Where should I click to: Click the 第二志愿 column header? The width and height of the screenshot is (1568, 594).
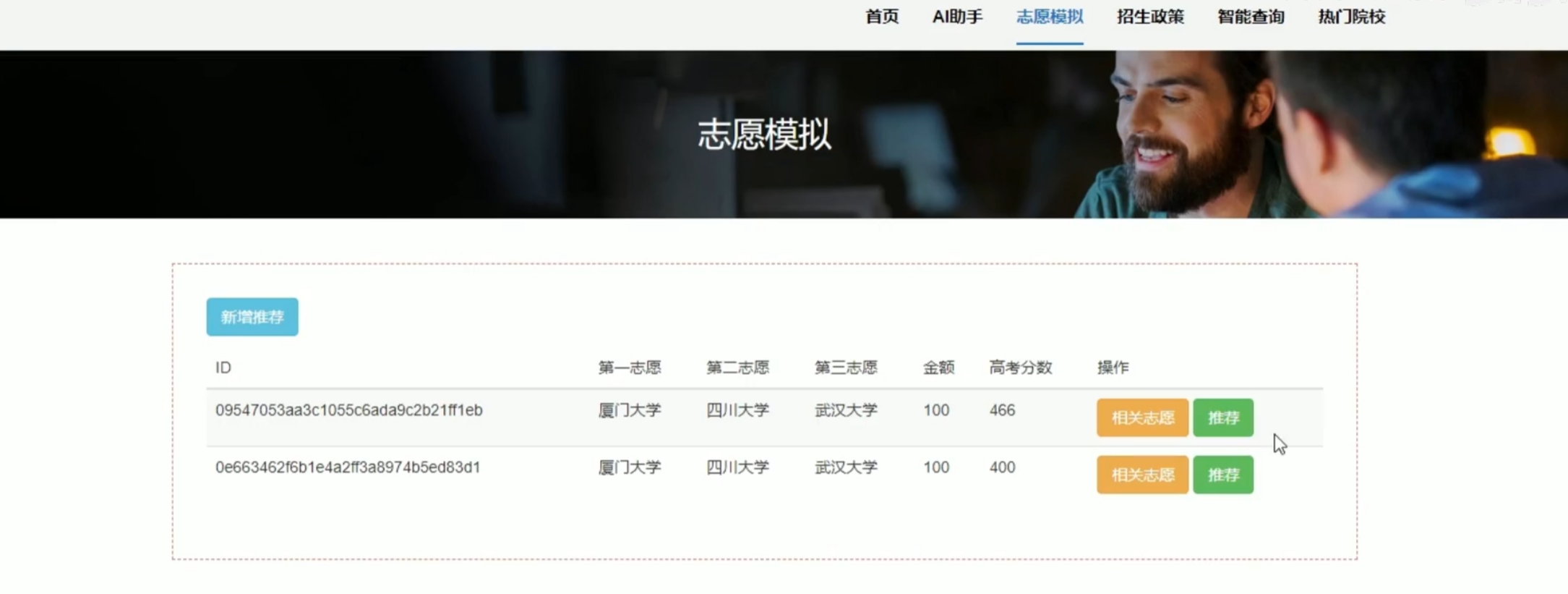click(737, 368)
